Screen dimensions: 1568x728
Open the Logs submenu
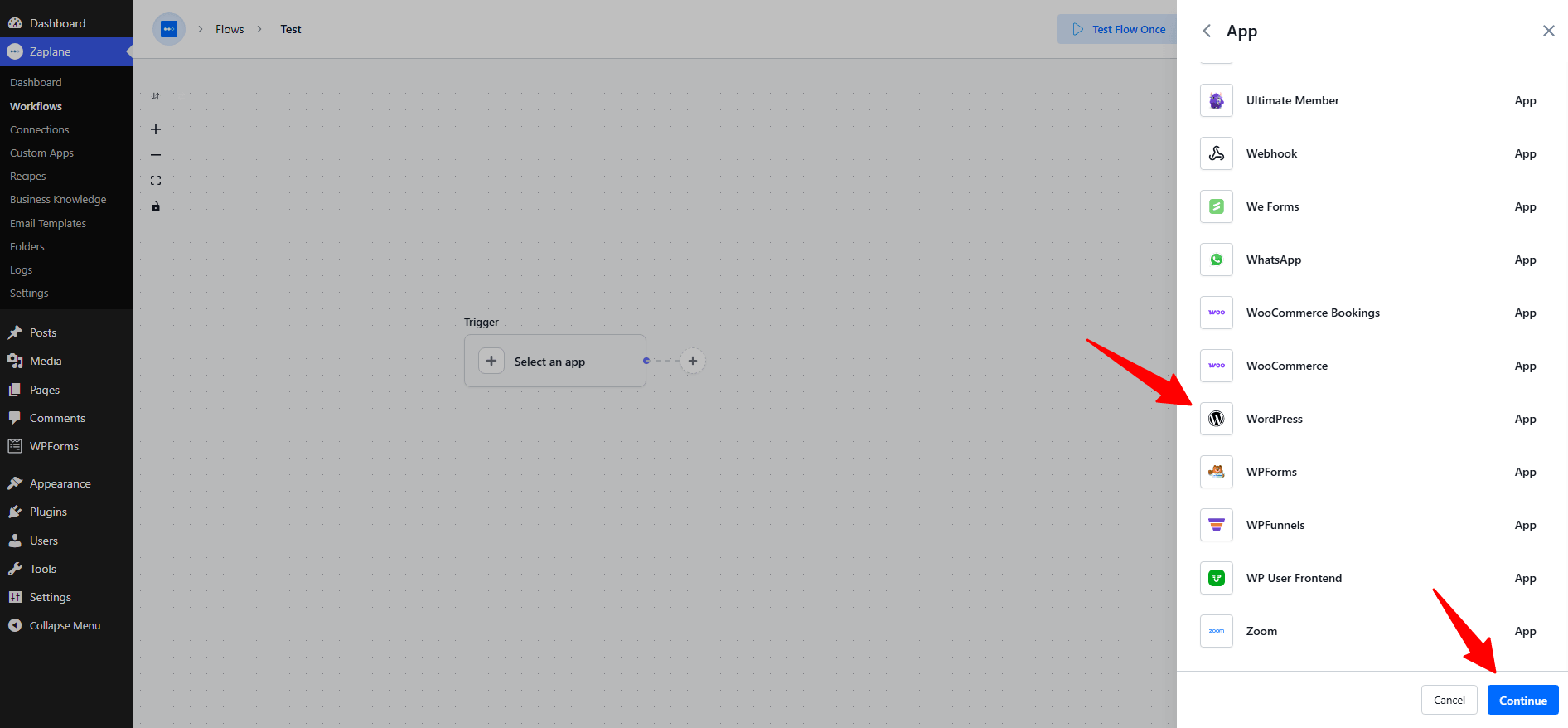tap(22, 269)
